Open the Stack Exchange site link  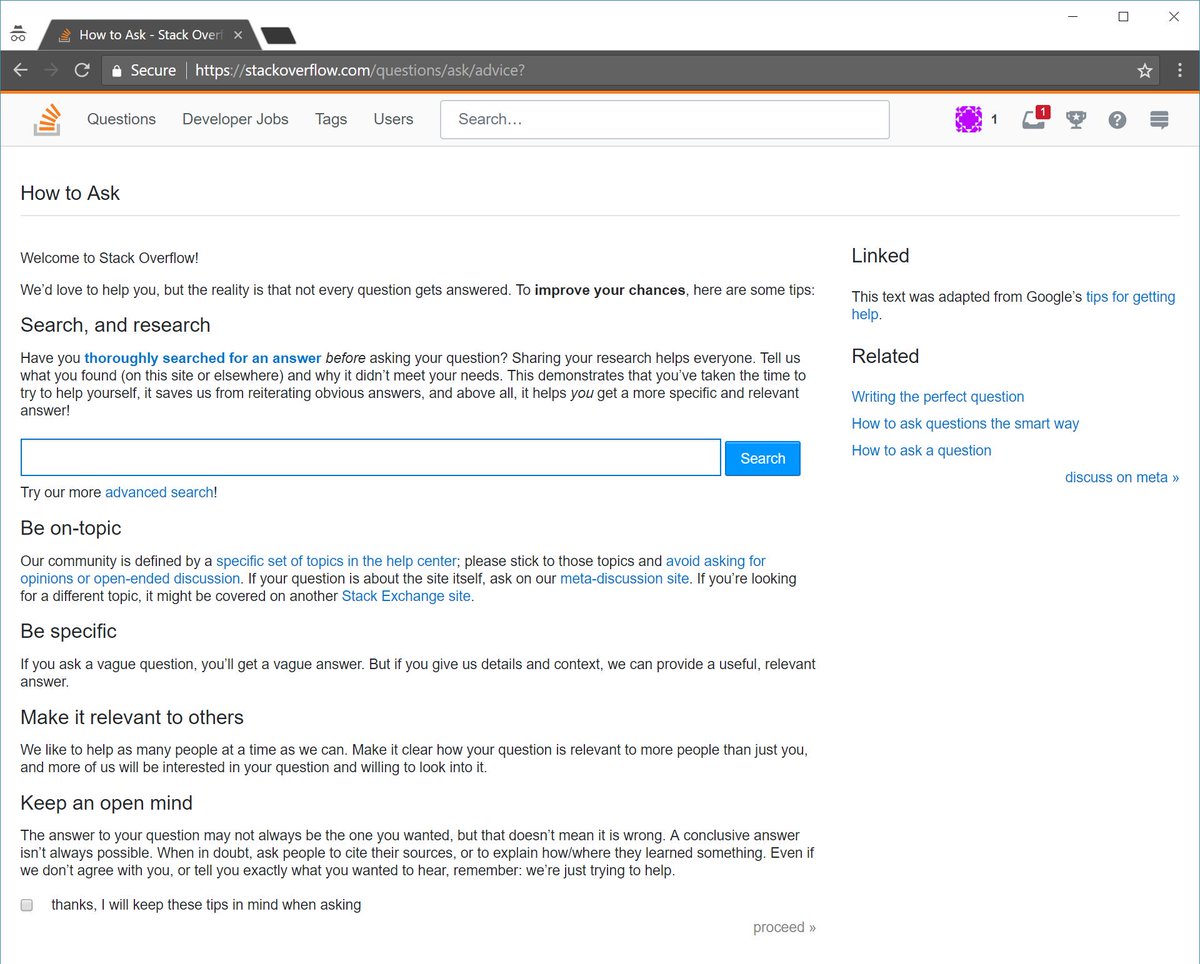pos(406,596)
